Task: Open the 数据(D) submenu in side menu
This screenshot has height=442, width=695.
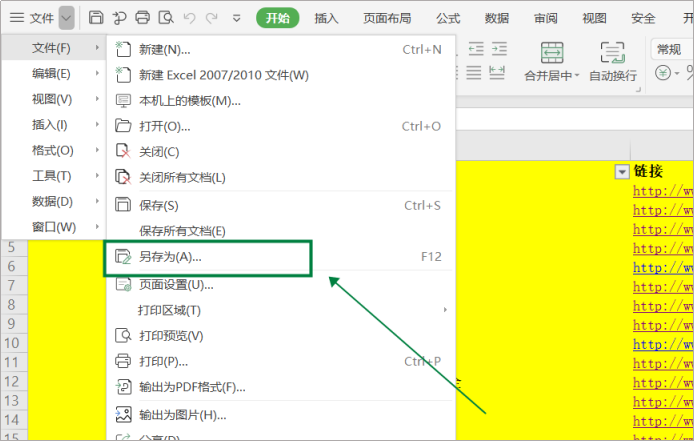Action: 54,202
